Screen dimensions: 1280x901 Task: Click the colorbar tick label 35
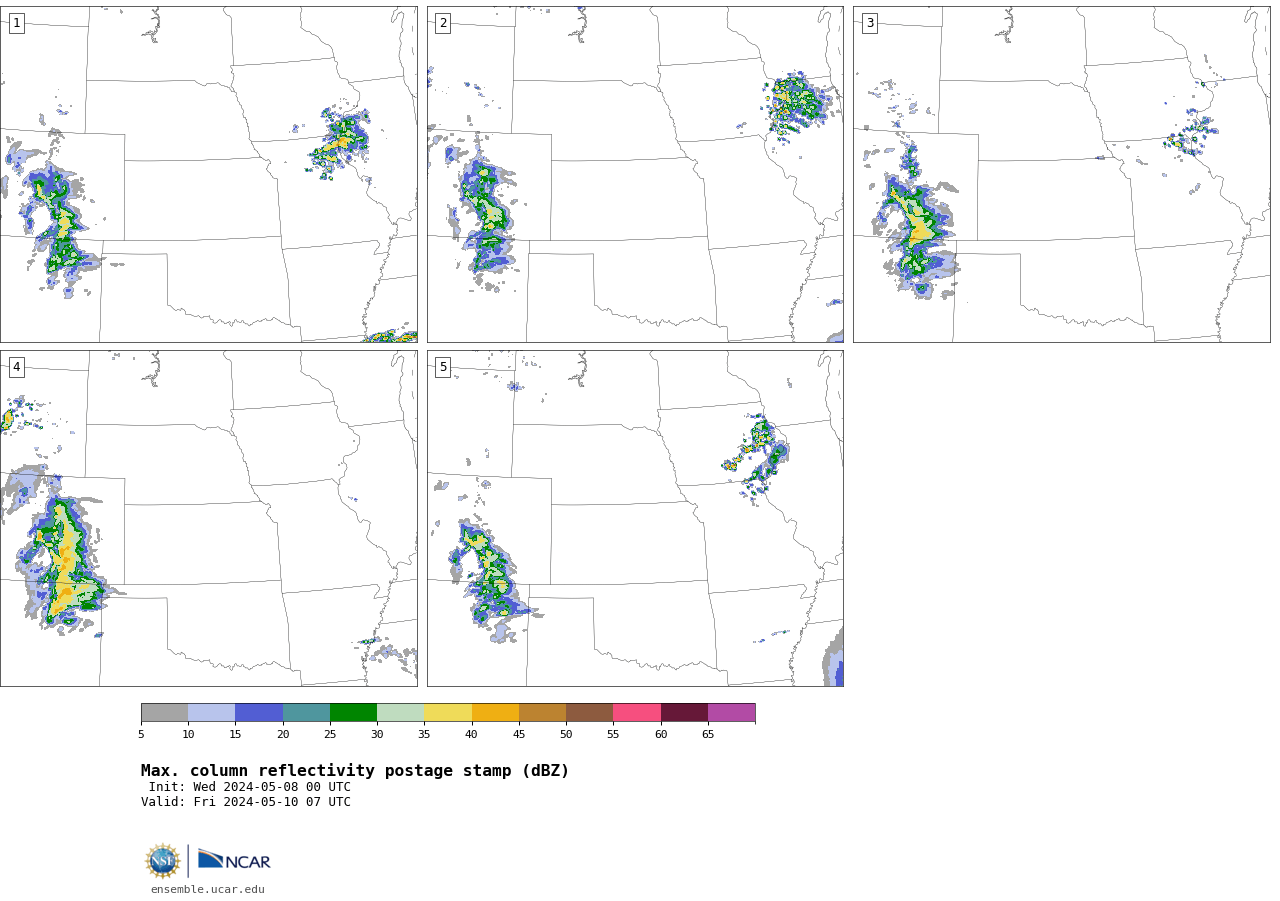[424, 735]
